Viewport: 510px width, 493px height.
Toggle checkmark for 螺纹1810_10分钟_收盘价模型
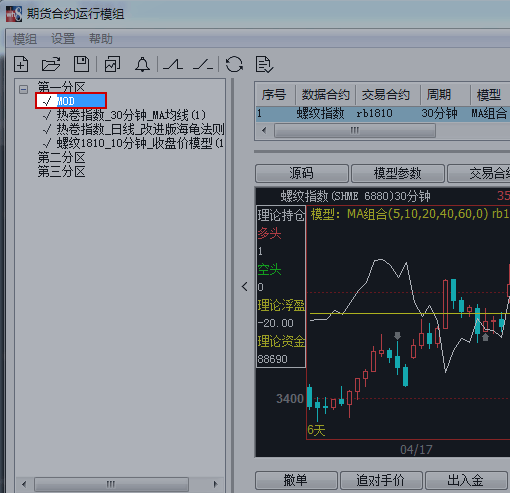47,143
